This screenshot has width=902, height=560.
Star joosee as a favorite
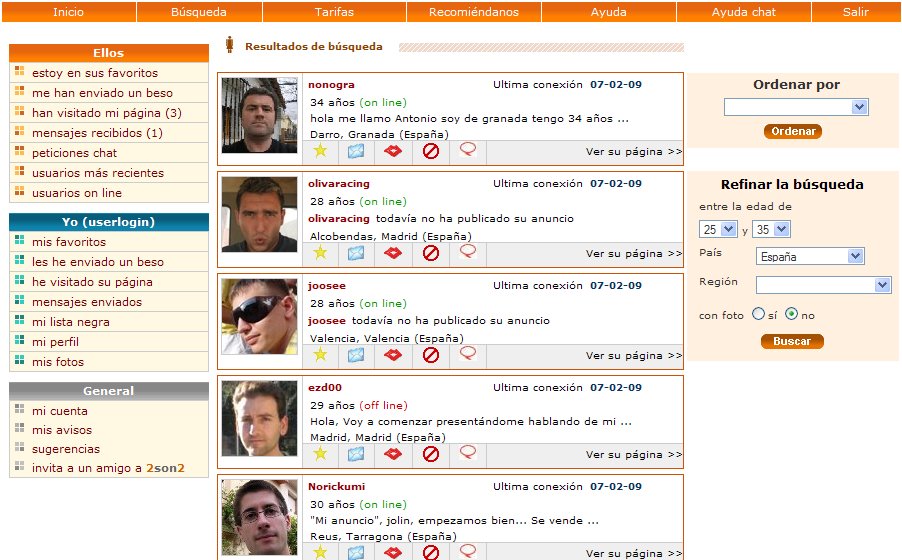[x=320, y=355]
